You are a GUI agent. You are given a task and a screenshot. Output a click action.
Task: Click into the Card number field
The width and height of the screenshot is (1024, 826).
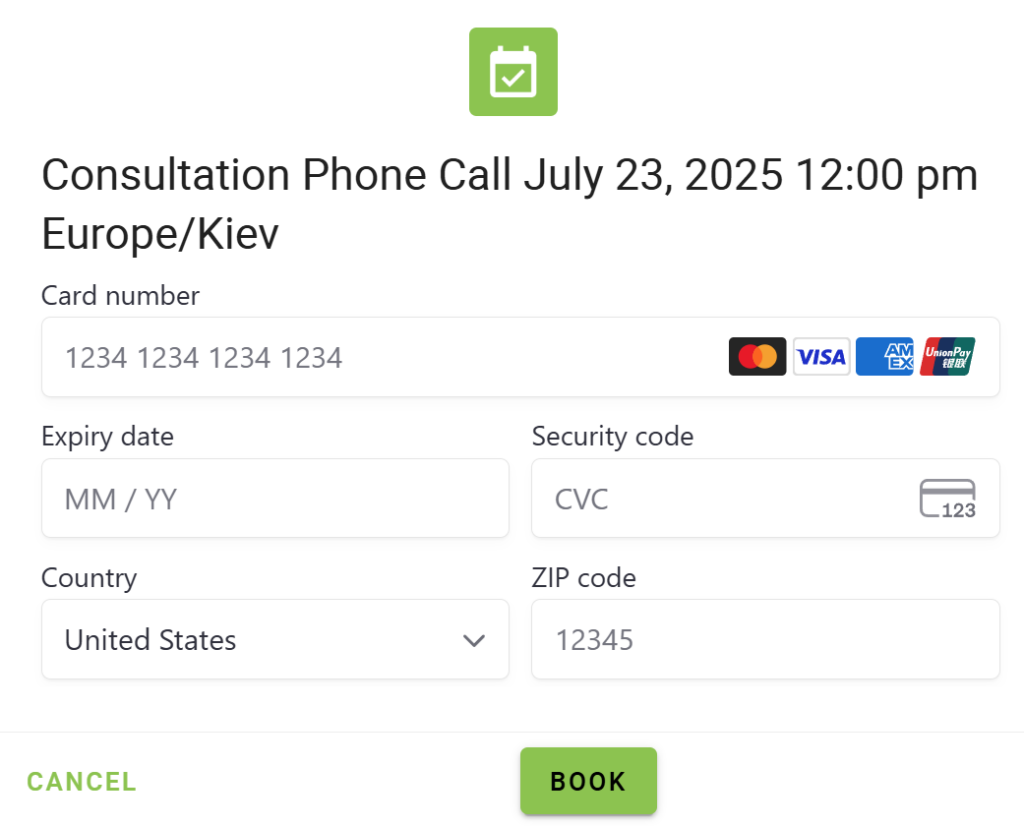coord(300,356)
